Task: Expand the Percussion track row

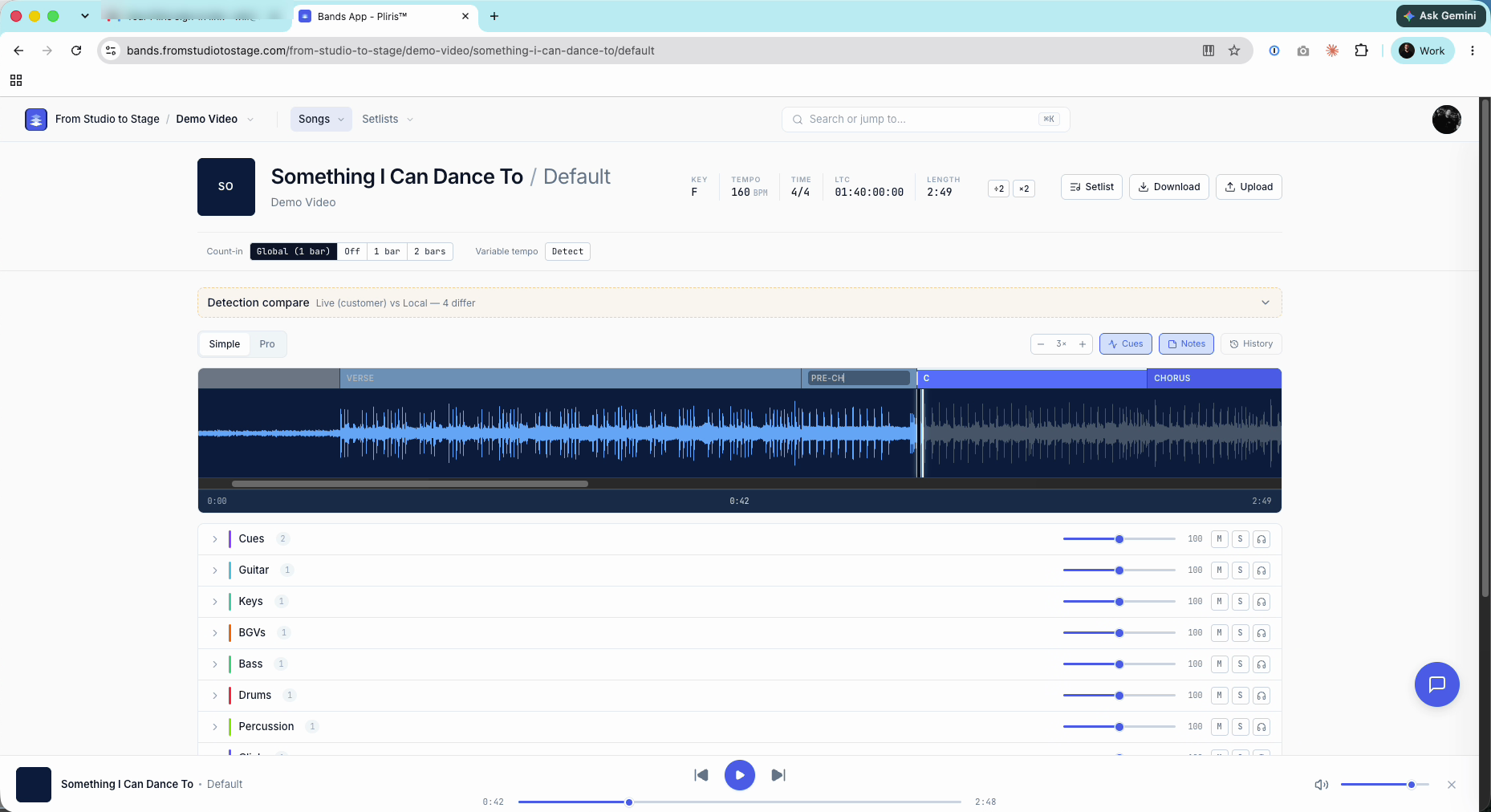Action: [x=215, y=727]
